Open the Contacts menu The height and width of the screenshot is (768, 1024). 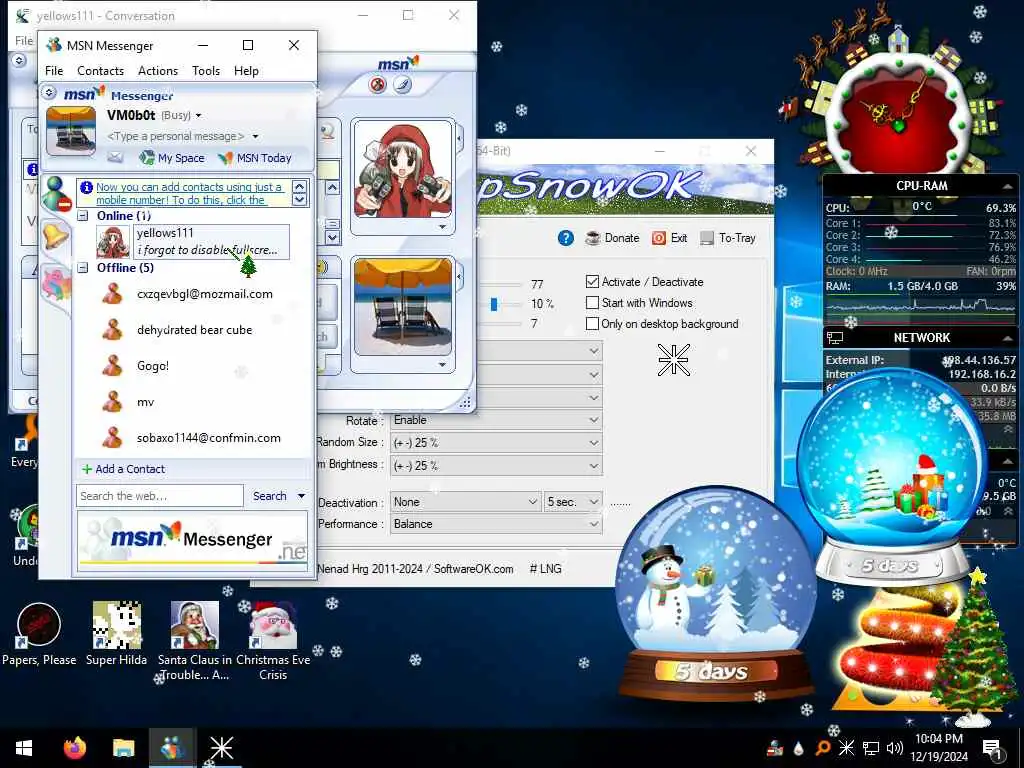point(101,71)
